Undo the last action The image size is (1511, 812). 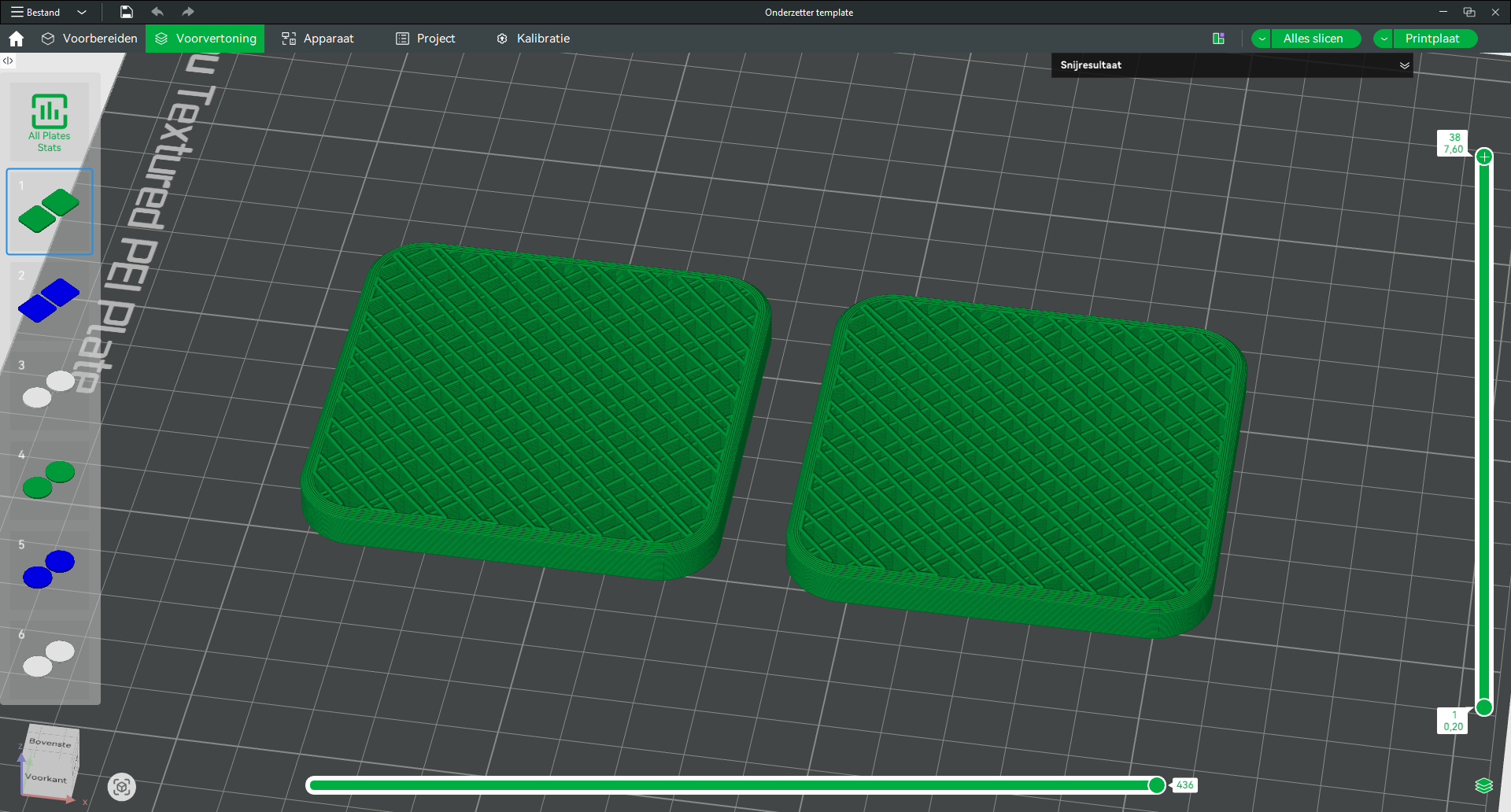[157, 12]
